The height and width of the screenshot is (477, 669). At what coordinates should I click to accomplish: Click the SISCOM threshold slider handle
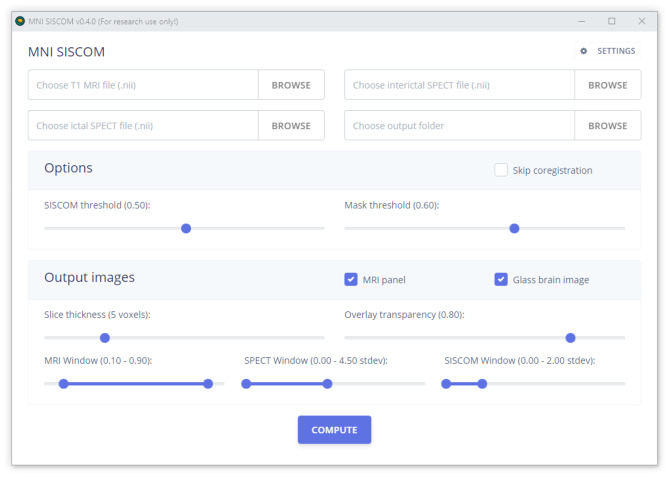[186, 228]
